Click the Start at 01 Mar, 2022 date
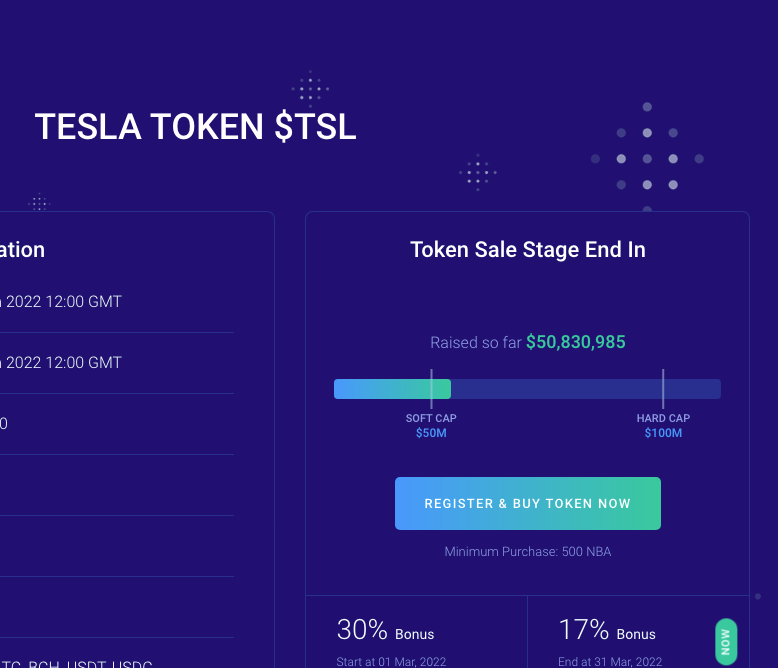The width and height of the screenshot is (778, 668). click(391, 661)
